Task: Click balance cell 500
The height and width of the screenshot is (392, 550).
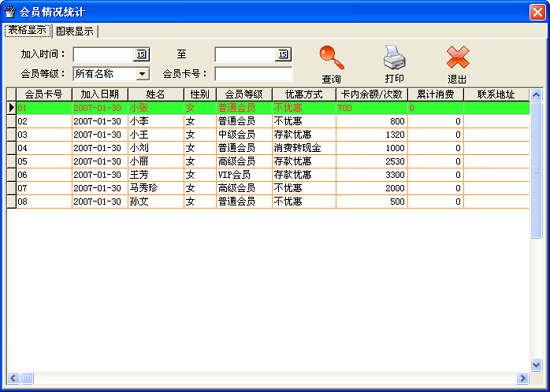Action: (x=371, y=202)
